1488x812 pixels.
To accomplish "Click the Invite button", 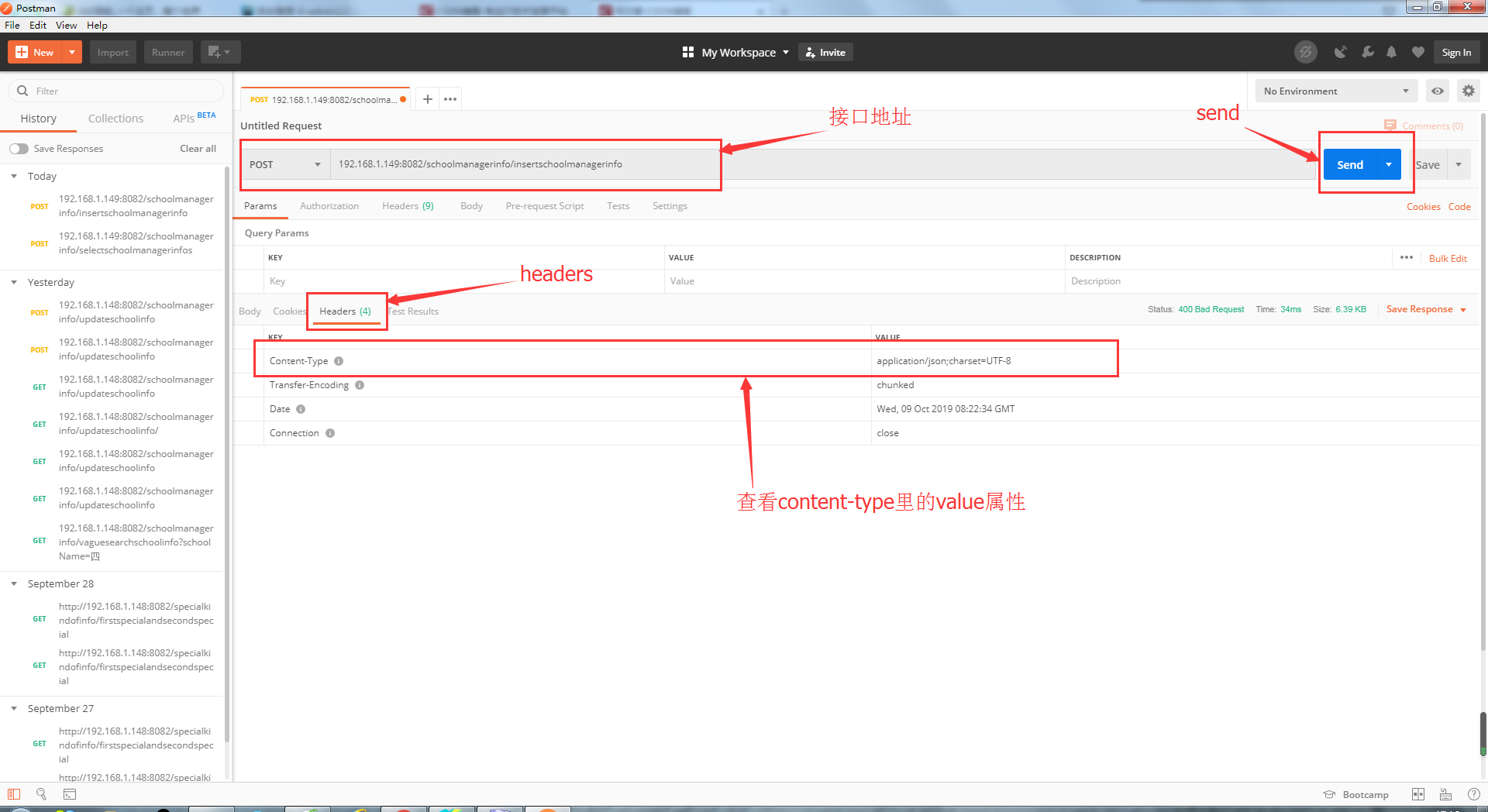I will tap(825, 52).
